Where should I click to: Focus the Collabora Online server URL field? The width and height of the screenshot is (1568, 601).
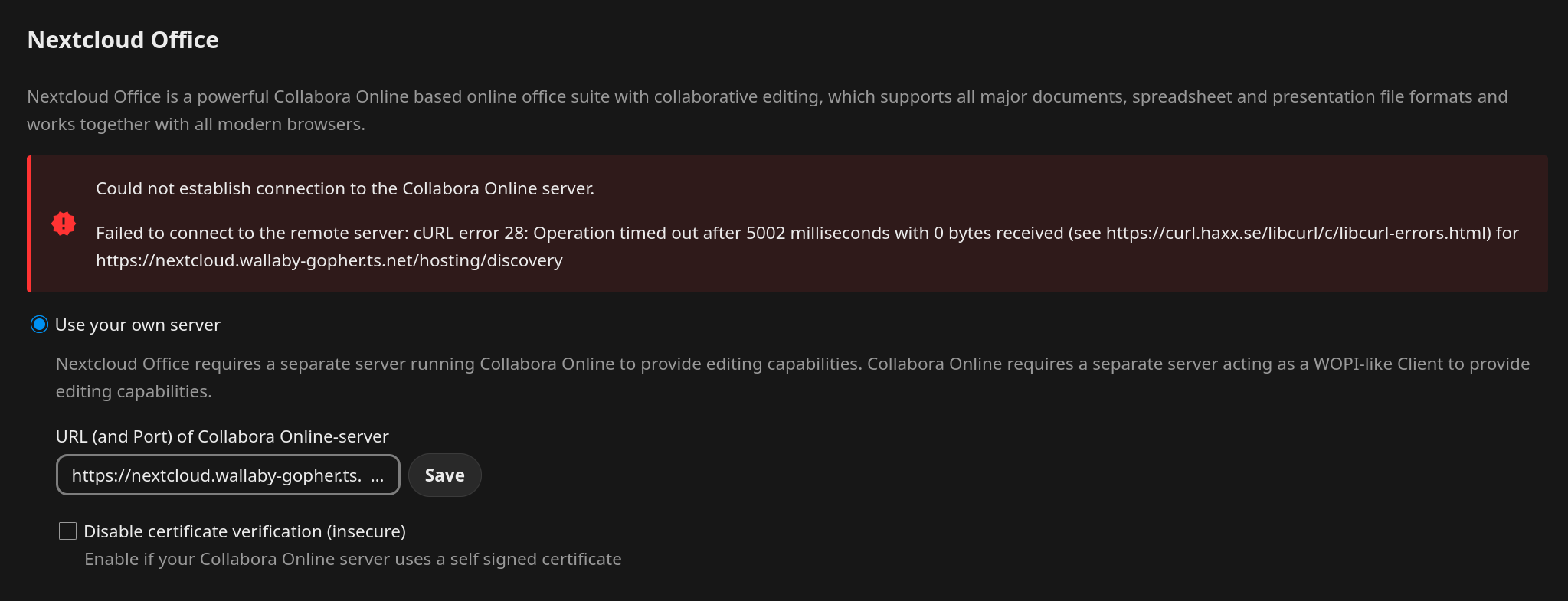(216, 475)
